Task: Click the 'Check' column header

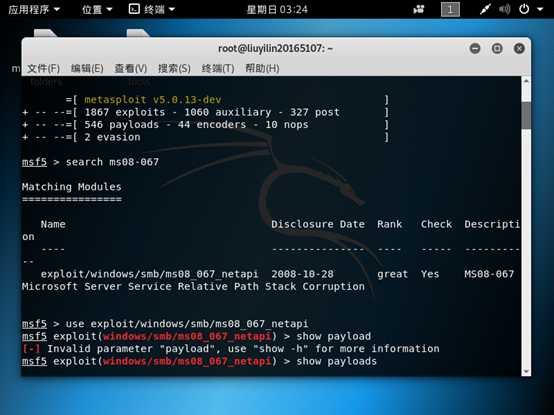Action: click(x=436, y=224)
